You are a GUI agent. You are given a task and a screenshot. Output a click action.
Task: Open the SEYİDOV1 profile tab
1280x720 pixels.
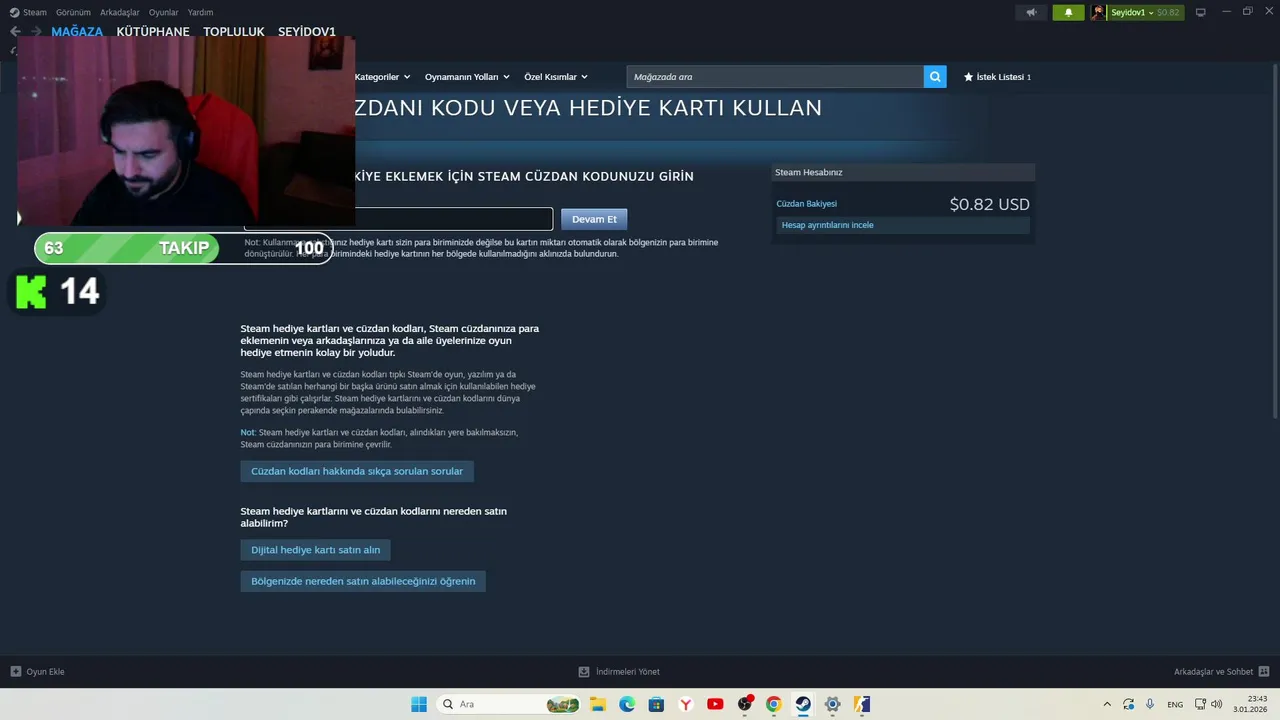307,31
